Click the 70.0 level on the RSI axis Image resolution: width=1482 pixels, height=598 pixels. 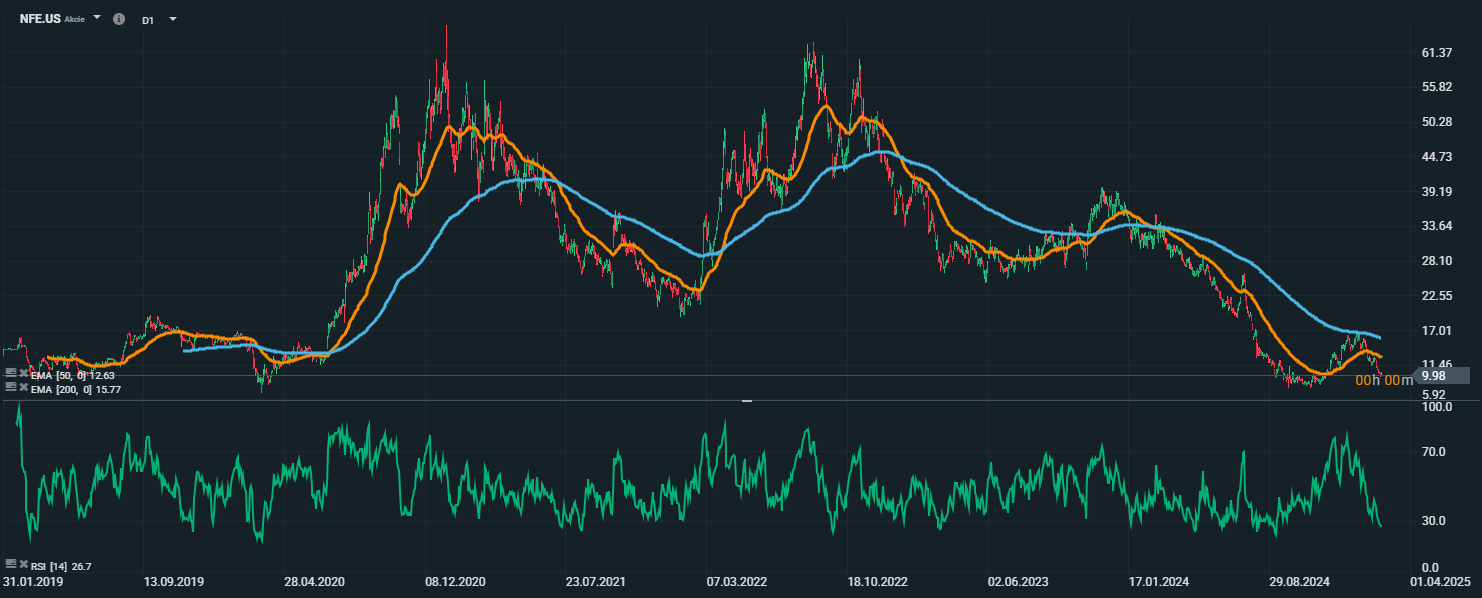click(x=1435, y=452)
